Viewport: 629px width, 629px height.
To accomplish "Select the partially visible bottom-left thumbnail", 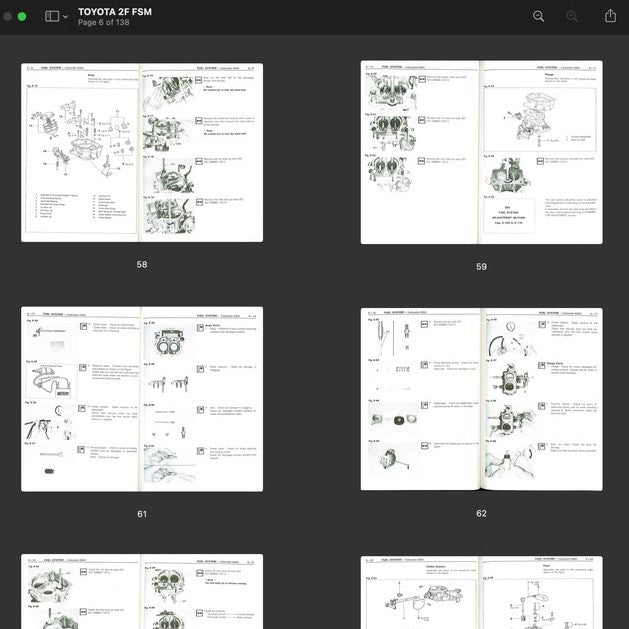I will (x=142, y=591).
